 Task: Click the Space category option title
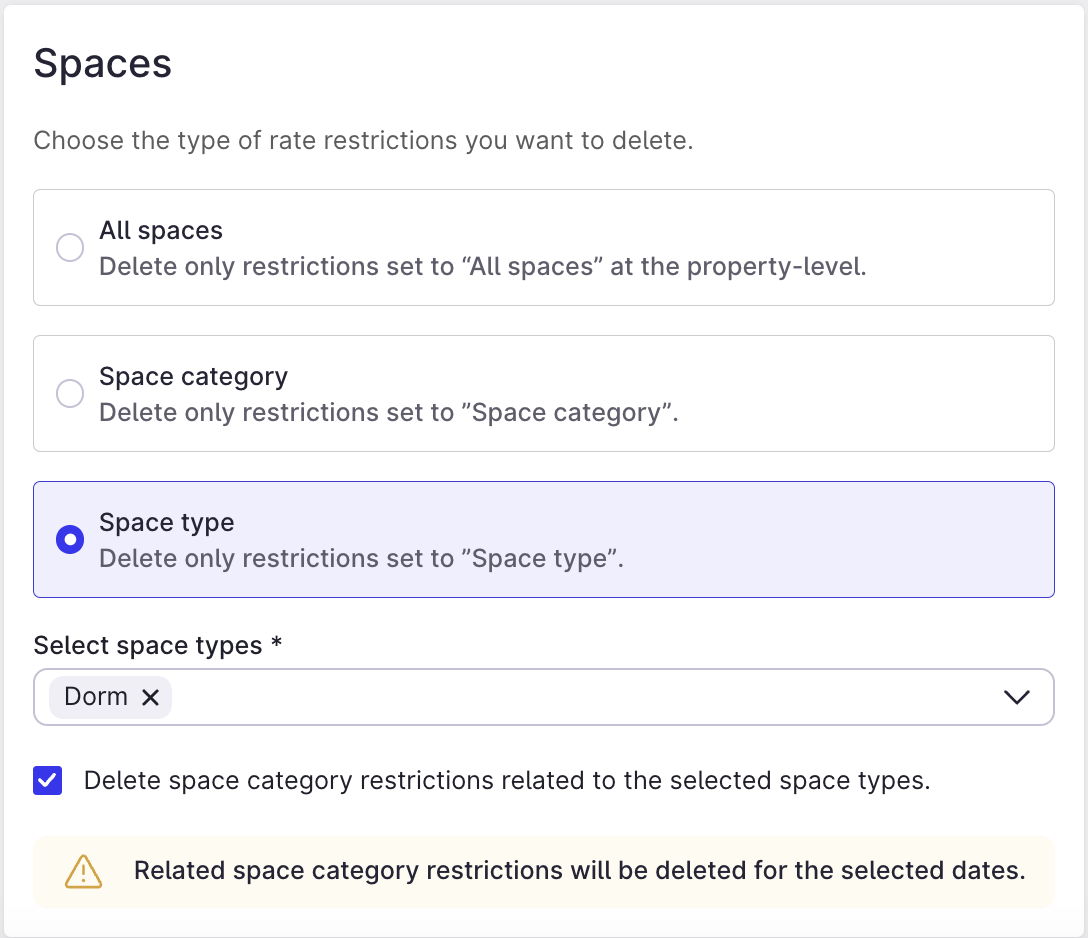(193, 376)
